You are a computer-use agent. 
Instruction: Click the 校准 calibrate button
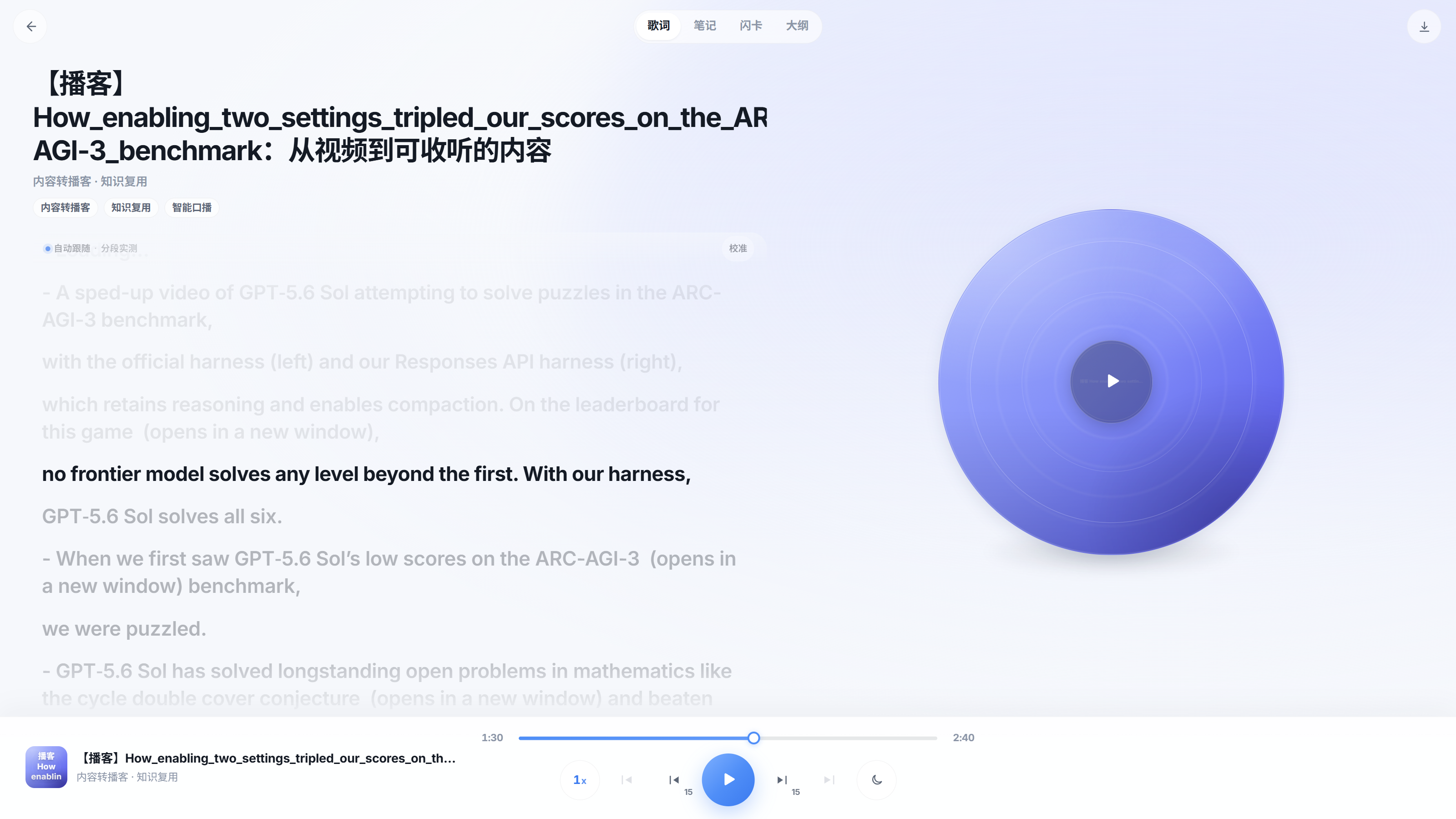coord(738,248)
